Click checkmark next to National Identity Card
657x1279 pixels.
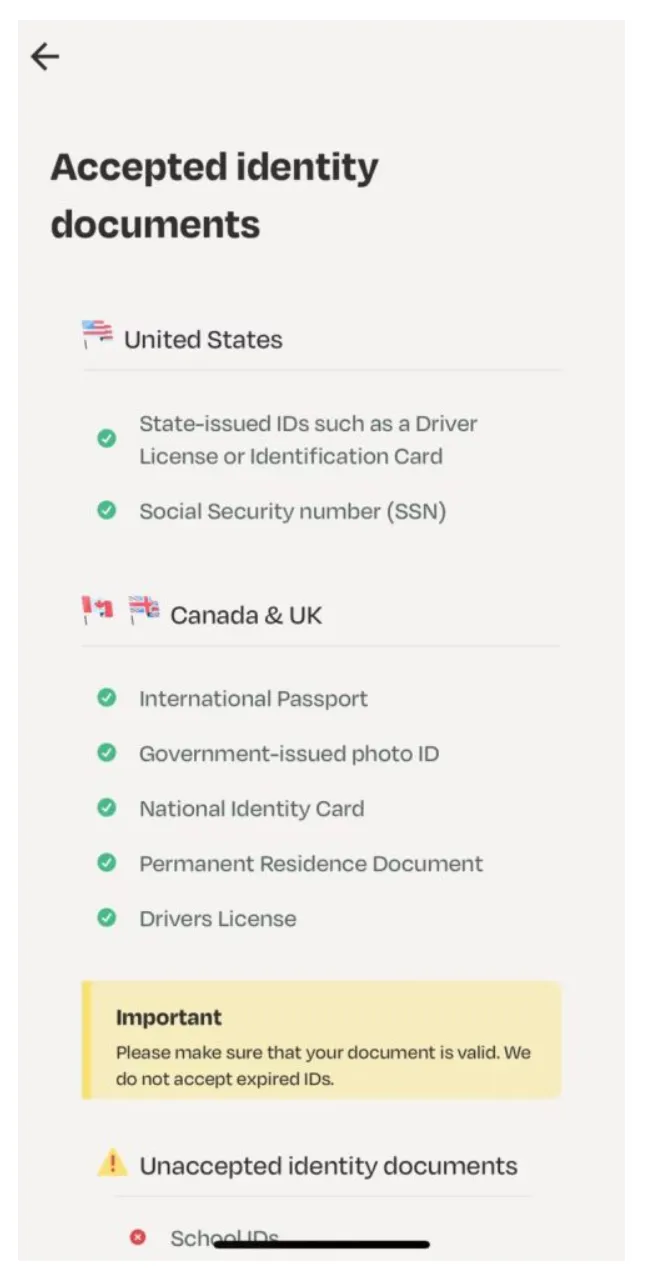tap(106, 808)
